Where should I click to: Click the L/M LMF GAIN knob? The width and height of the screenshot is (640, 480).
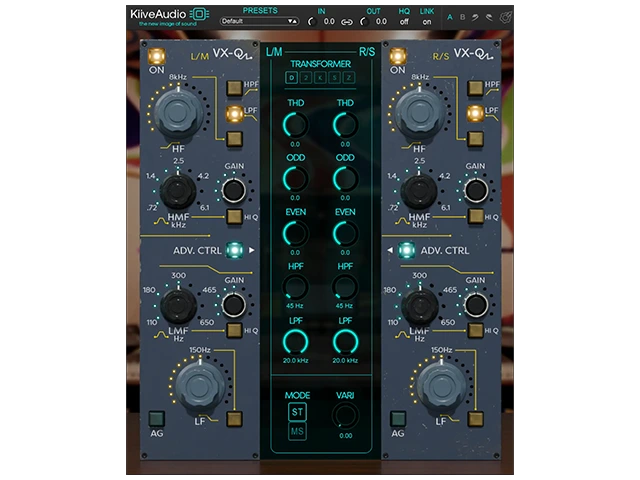[234, 305]
